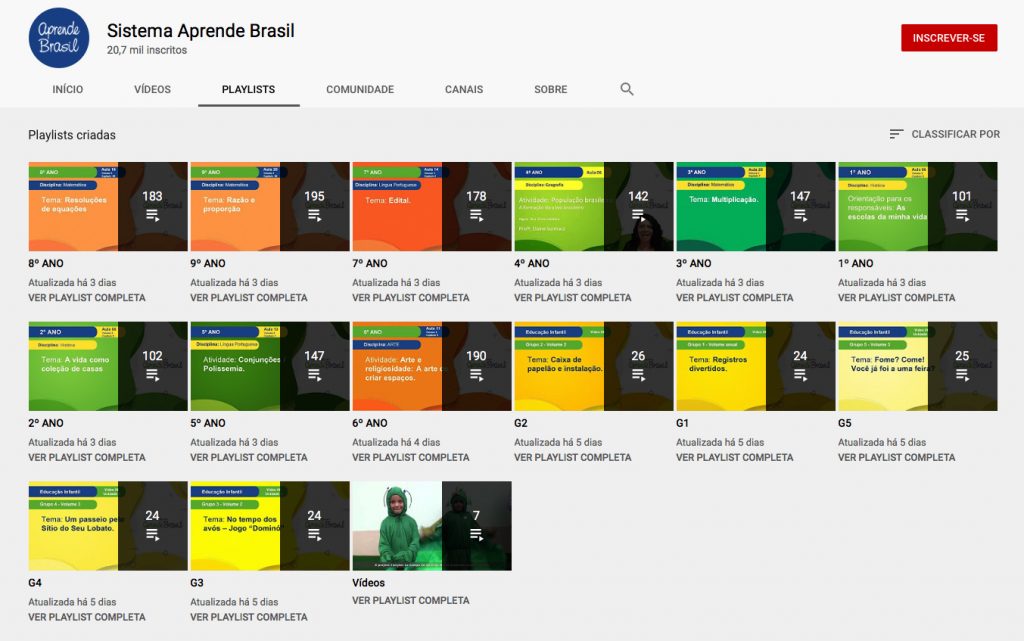Open the Classificar por sort dropdown
This screenshot has height=641, width=1024.
[x=944, y=134]
